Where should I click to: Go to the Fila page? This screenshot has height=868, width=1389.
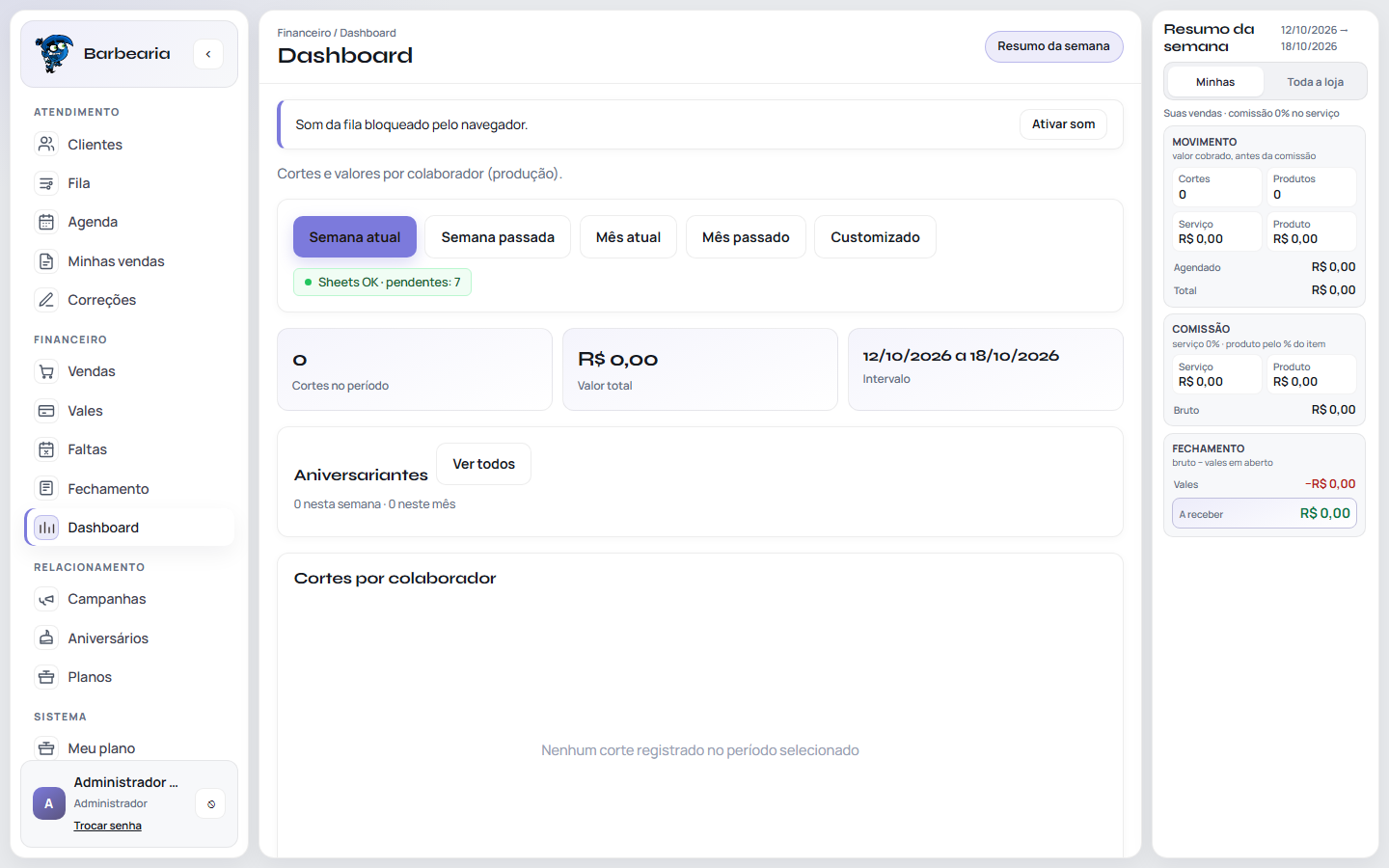(129, 183)
